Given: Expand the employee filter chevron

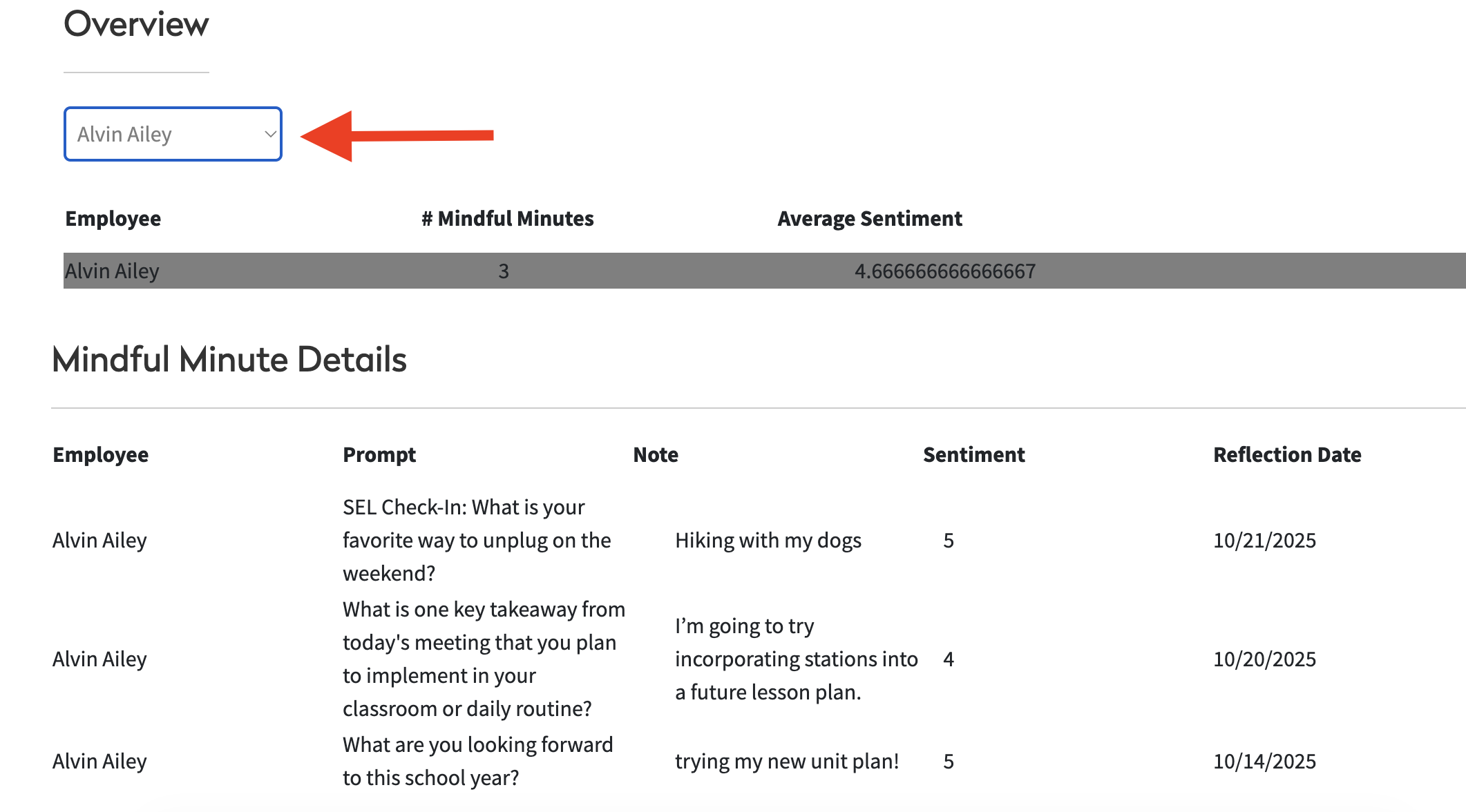Looking at the screenshot, I should click(269, 134).
